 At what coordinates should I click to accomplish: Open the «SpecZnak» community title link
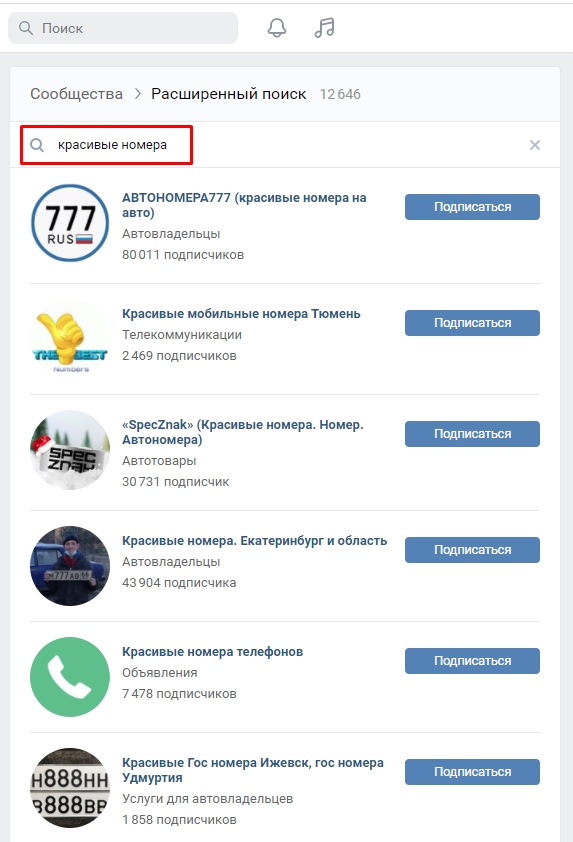[243, 432]
